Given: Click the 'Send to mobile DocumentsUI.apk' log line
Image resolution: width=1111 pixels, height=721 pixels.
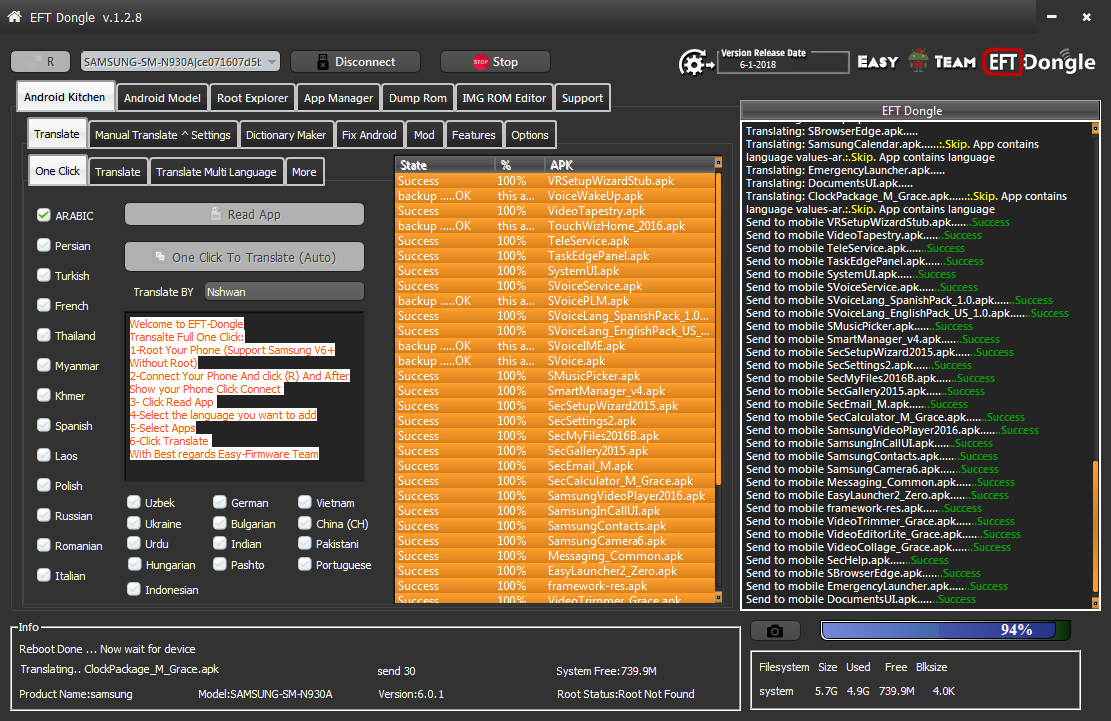Looking at the screenshot, I should (x=861, y=599).
